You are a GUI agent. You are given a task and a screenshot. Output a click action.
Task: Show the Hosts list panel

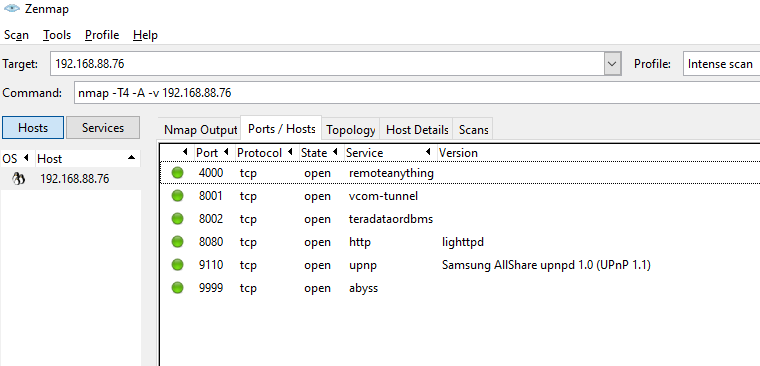click(x=33, y=127)
